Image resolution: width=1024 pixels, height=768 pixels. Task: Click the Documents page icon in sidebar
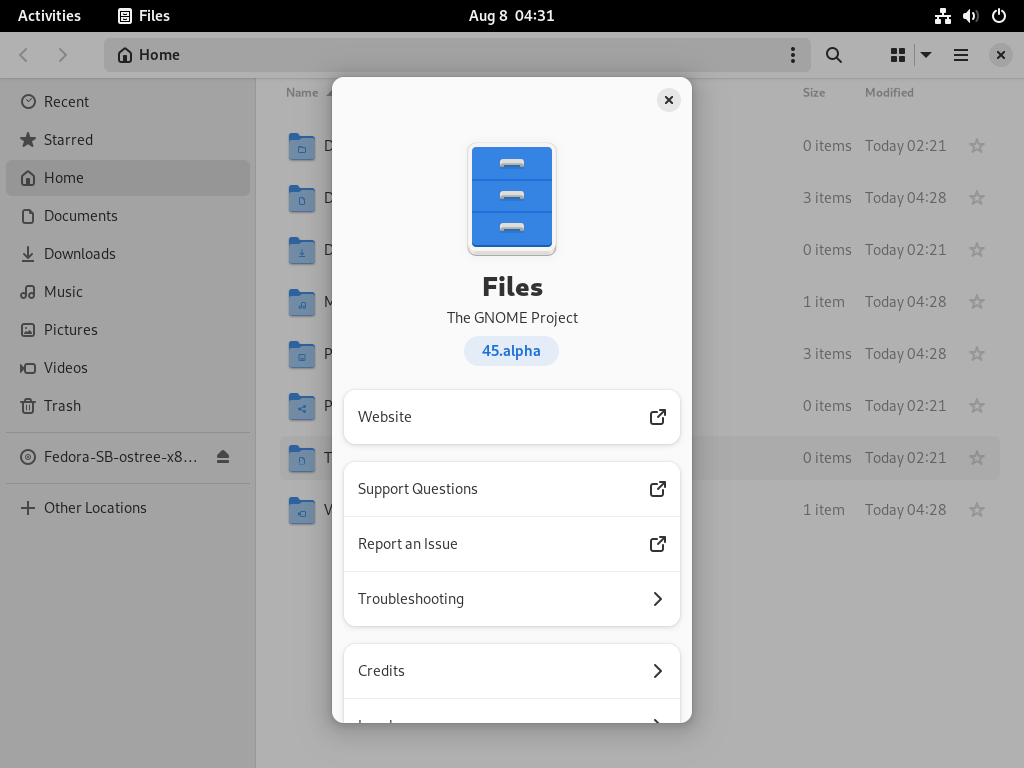point(28,216)
